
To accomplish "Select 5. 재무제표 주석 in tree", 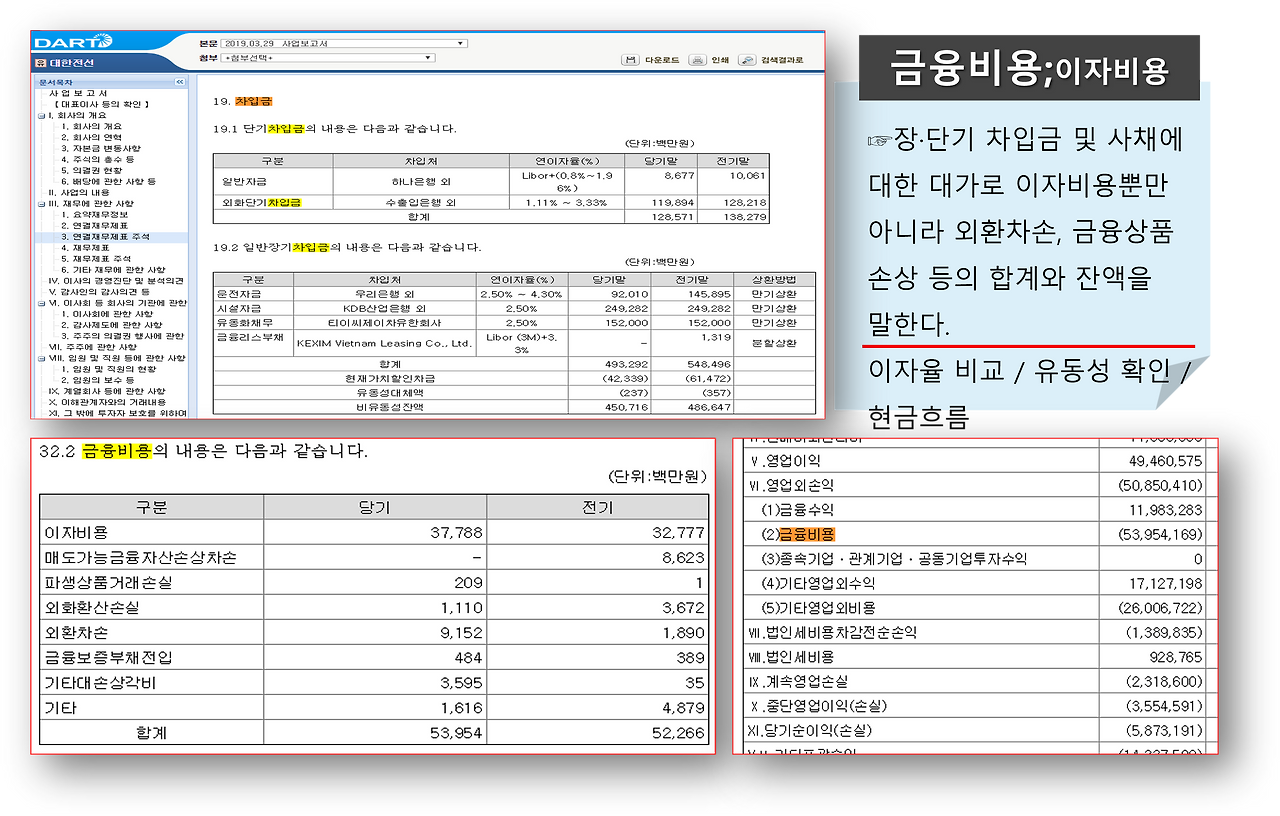I will point(95,259).
